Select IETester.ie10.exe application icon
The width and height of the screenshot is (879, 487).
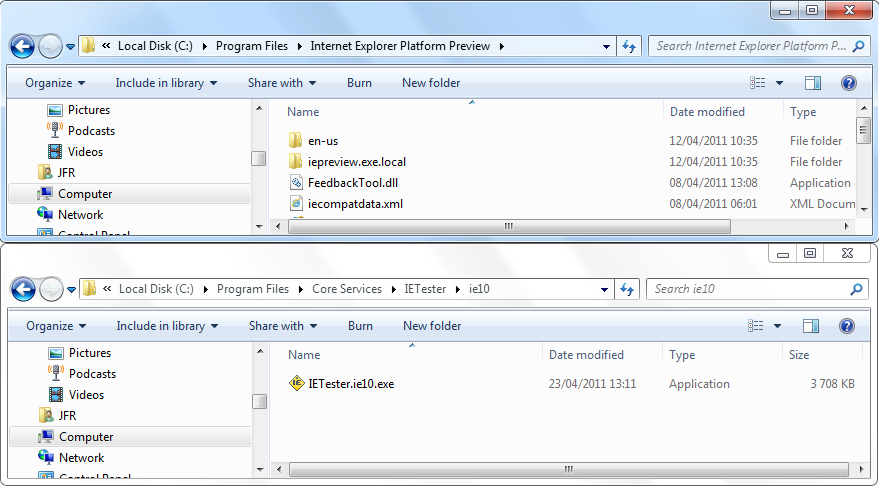click(x=297, y=383)
